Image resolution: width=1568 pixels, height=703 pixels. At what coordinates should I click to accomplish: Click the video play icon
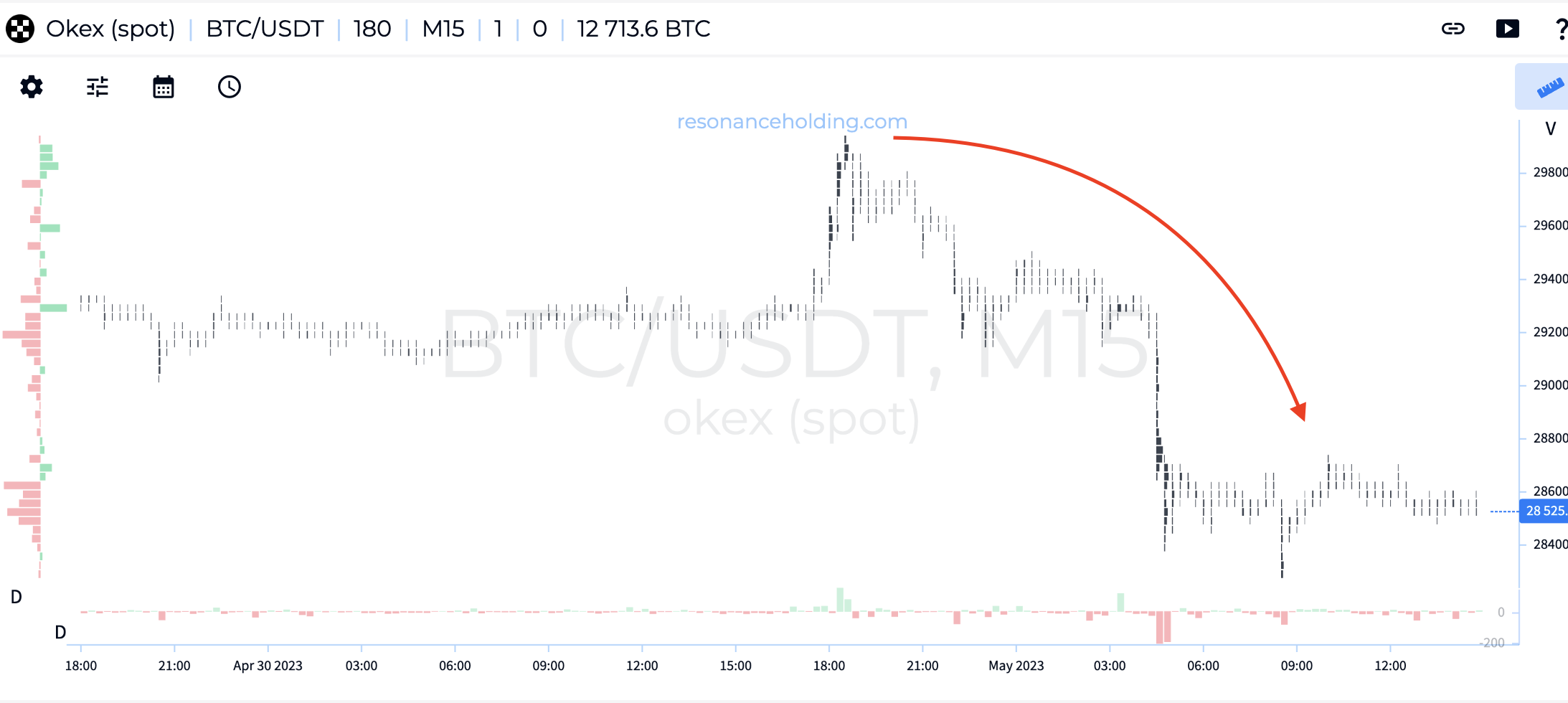[1507, 29]
